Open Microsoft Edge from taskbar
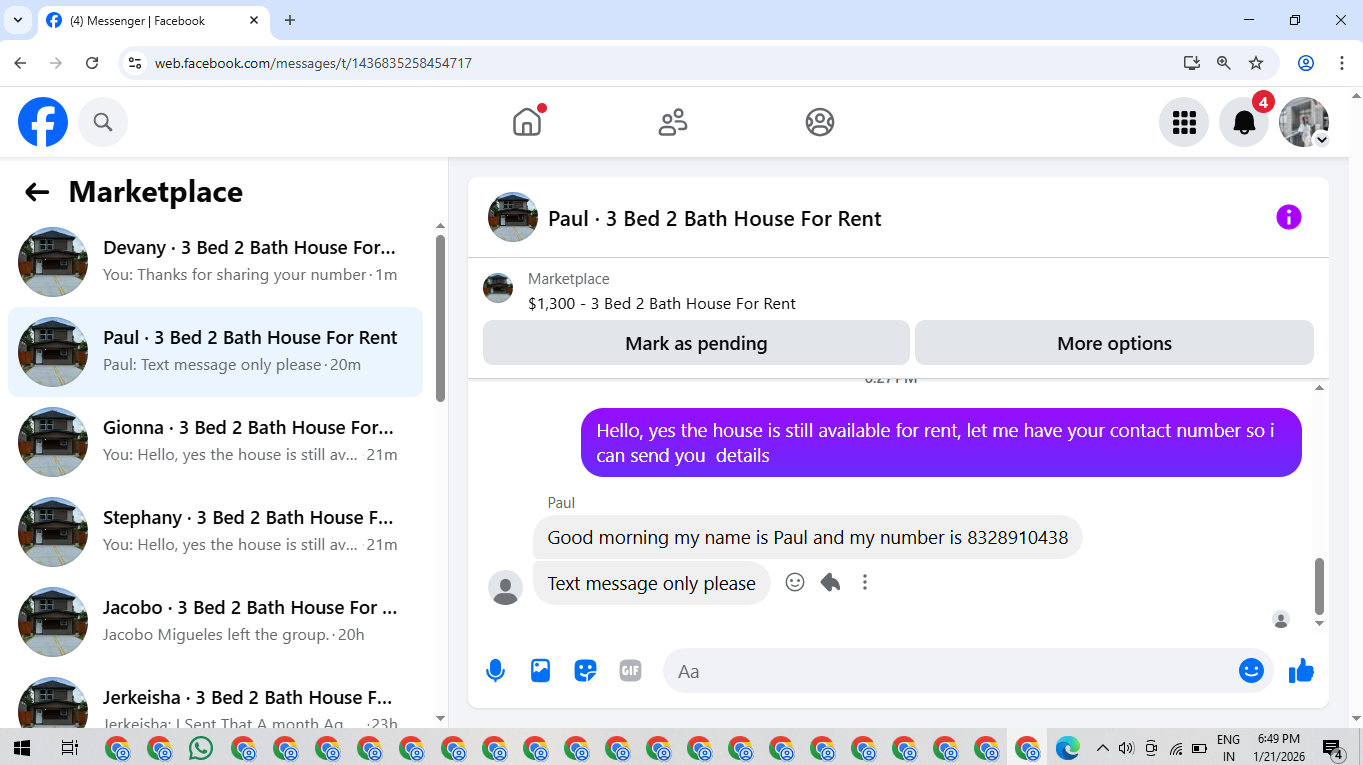Viewport: 1363px width, 765px height. (1068, 747)
